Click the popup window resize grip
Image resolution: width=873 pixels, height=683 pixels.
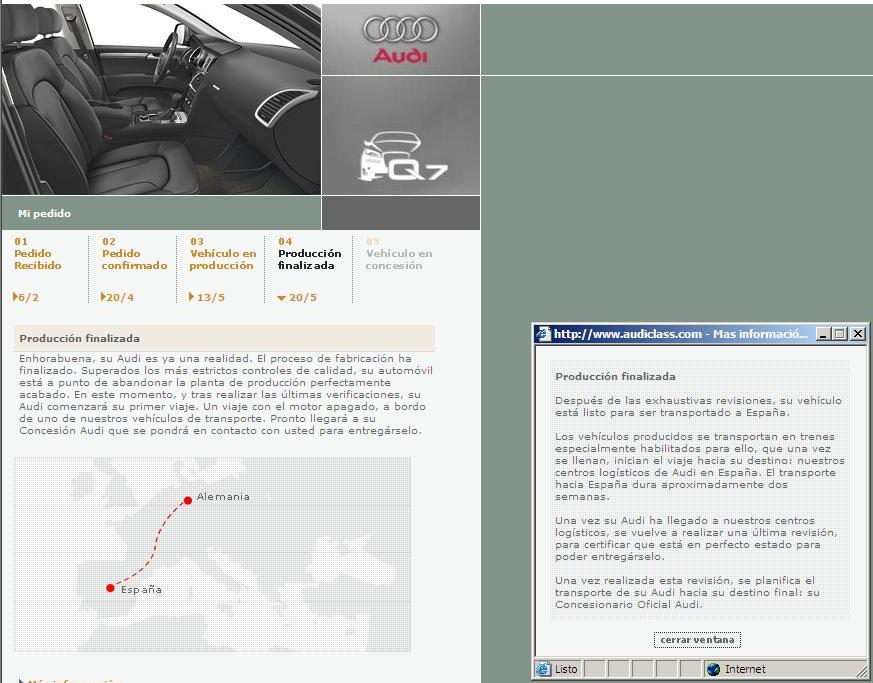coord(861,670)
